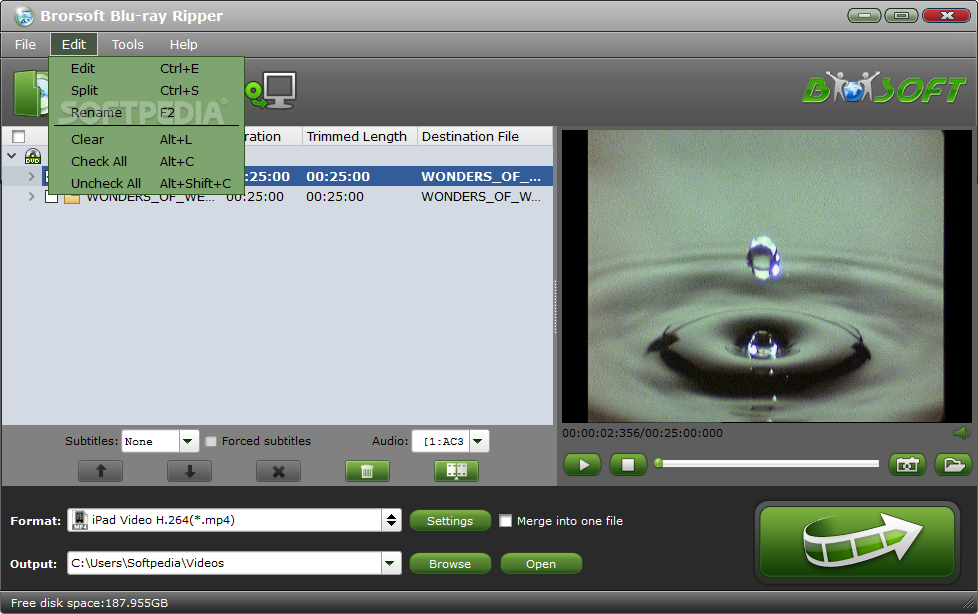This screenshot has width=978, height=614.
Task: Click the Settings button
Action: point(450,521)
